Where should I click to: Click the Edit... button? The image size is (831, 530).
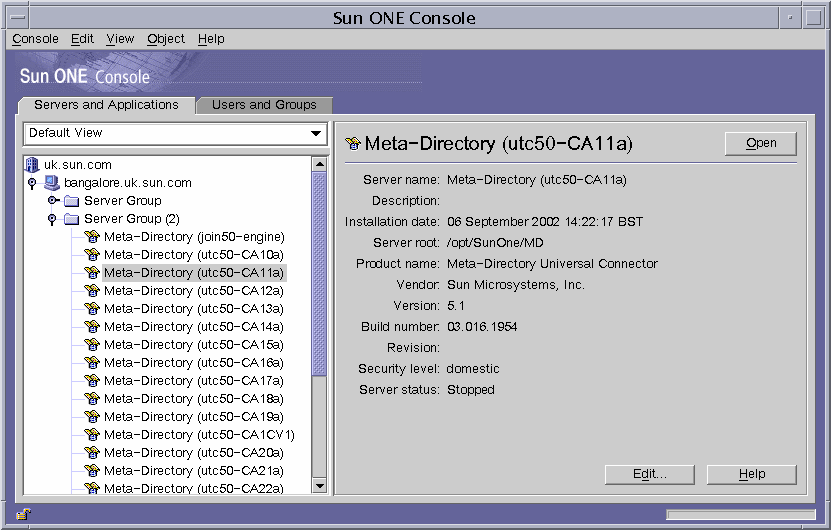(x=650, y=474)
